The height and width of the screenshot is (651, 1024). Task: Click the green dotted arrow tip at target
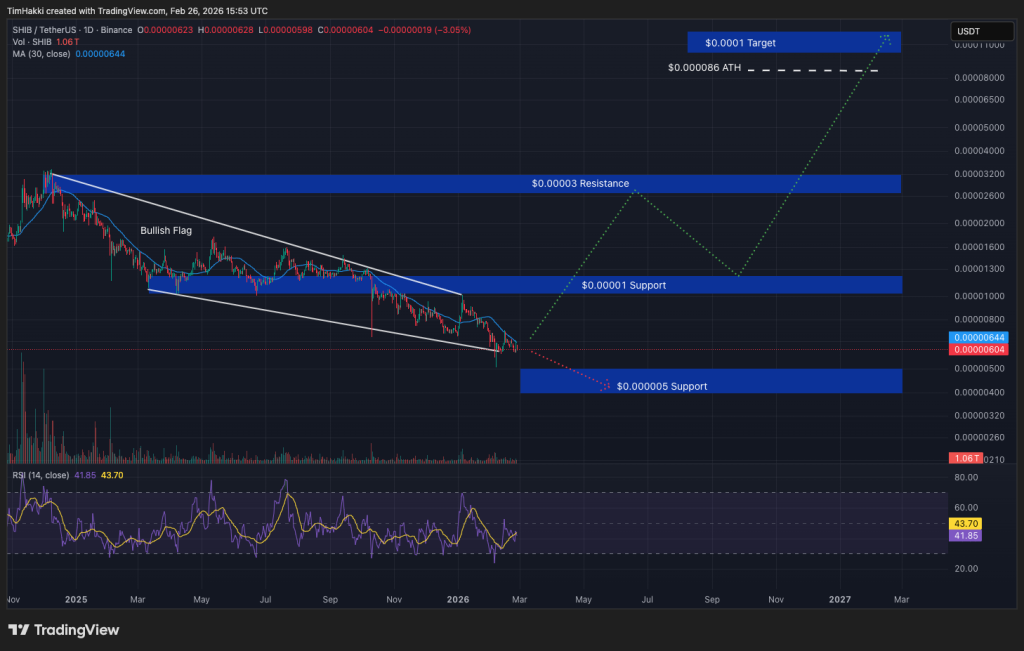[x=886, y=37]
